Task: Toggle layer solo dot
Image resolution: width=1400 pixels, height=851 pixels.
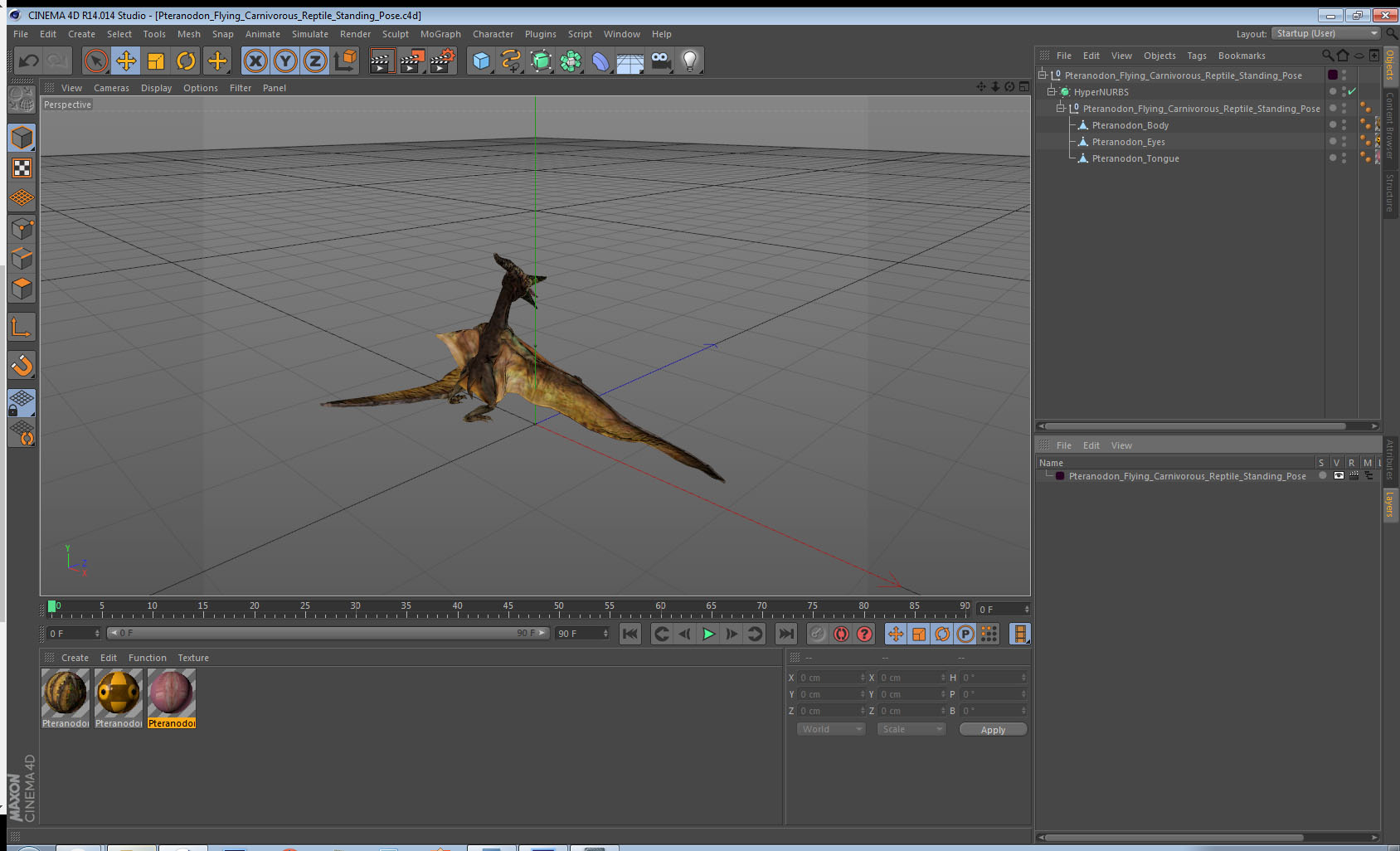Action: tap(1322, 476)
